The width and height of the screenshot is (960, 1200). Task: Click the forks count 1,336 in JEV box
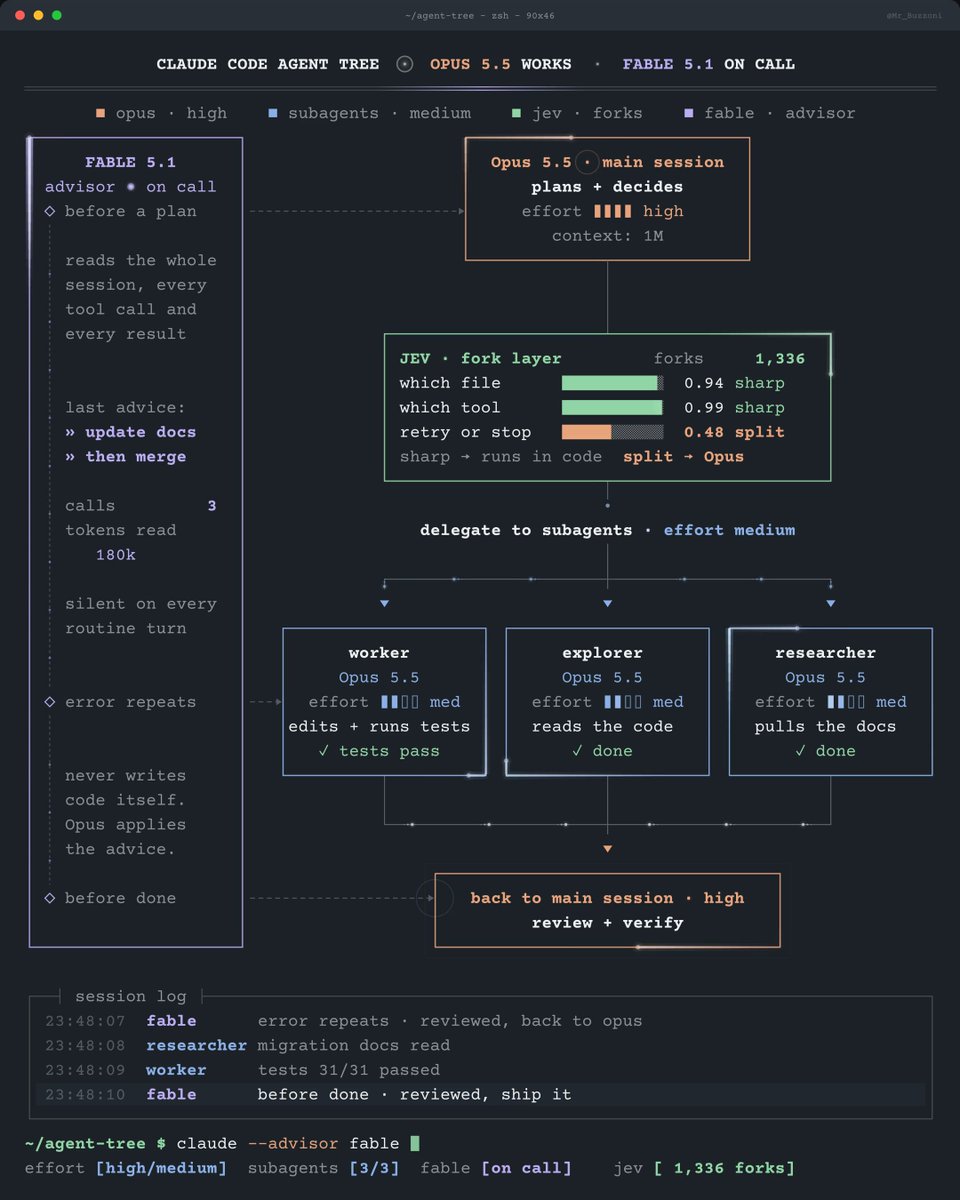click(780, 359)
